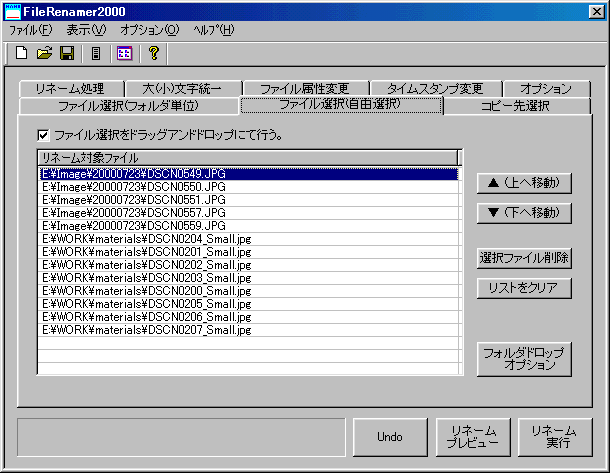Select the DSCN0559.JPG row
610x473 pixels.
coord(249,226)
